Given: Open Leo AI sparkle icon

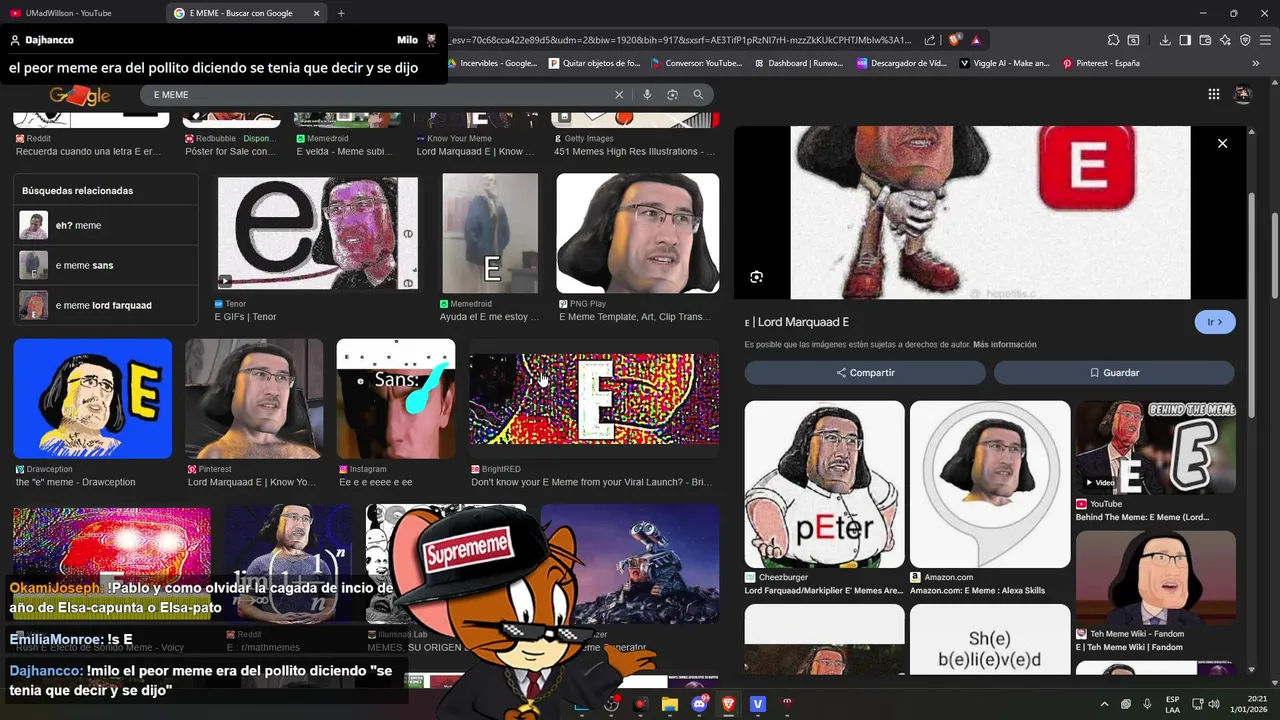Looking at the screenshot, I should (x=1225, y=40).
